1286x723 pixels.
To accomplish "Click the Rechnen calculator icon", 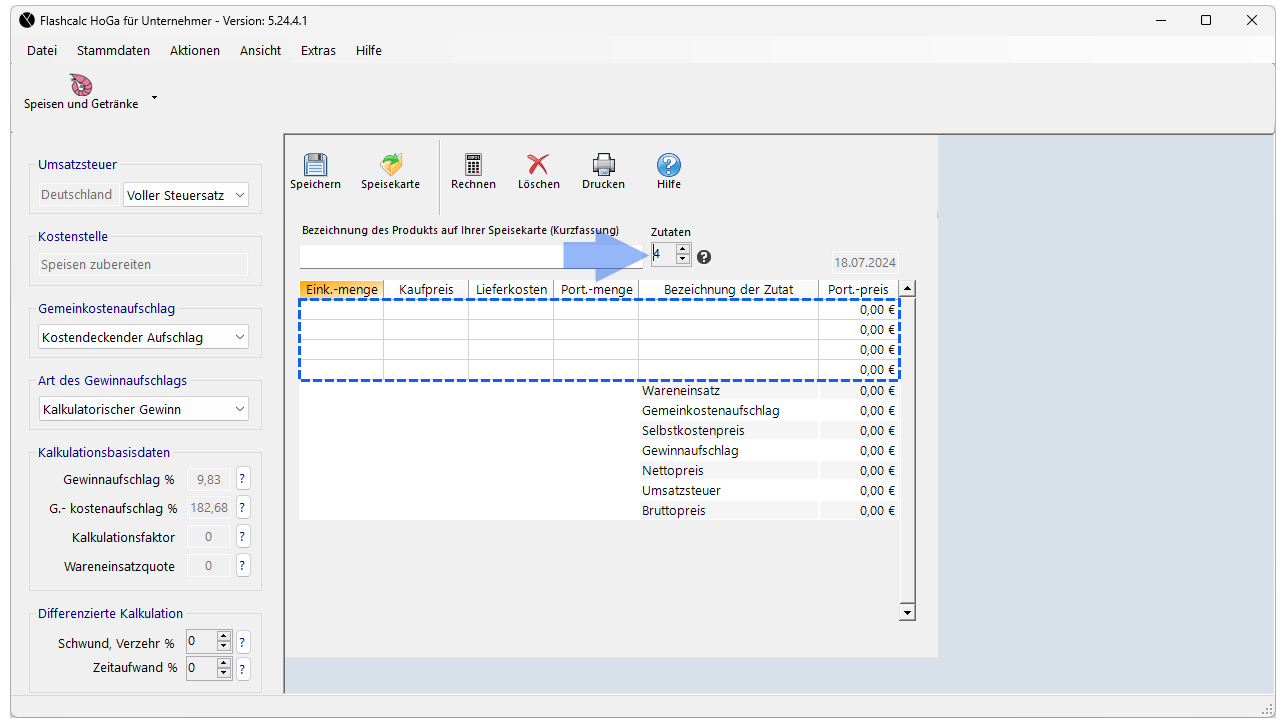I will tap(473, 166).
